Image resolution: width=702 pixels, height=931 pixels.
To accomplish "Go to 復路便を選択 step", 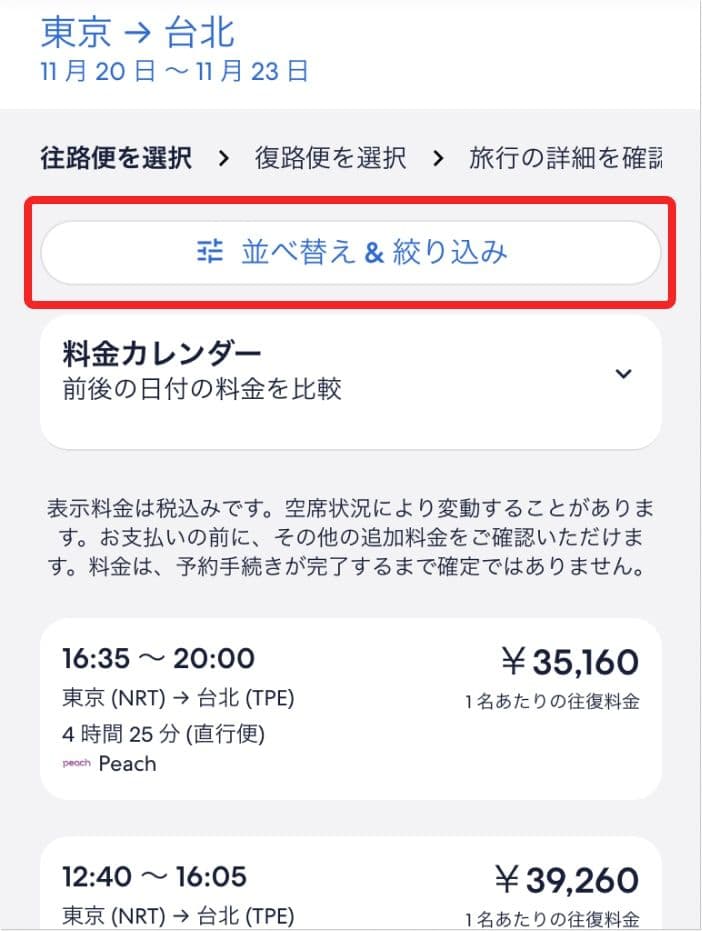I will (330, 158).
